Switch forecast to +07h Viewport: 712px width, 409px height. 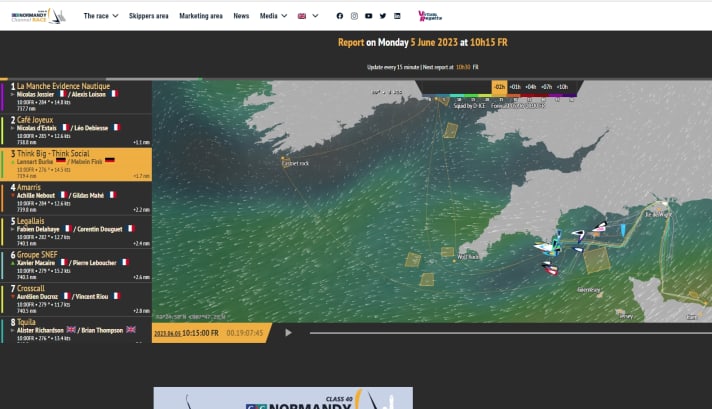[x=546, y=87]
